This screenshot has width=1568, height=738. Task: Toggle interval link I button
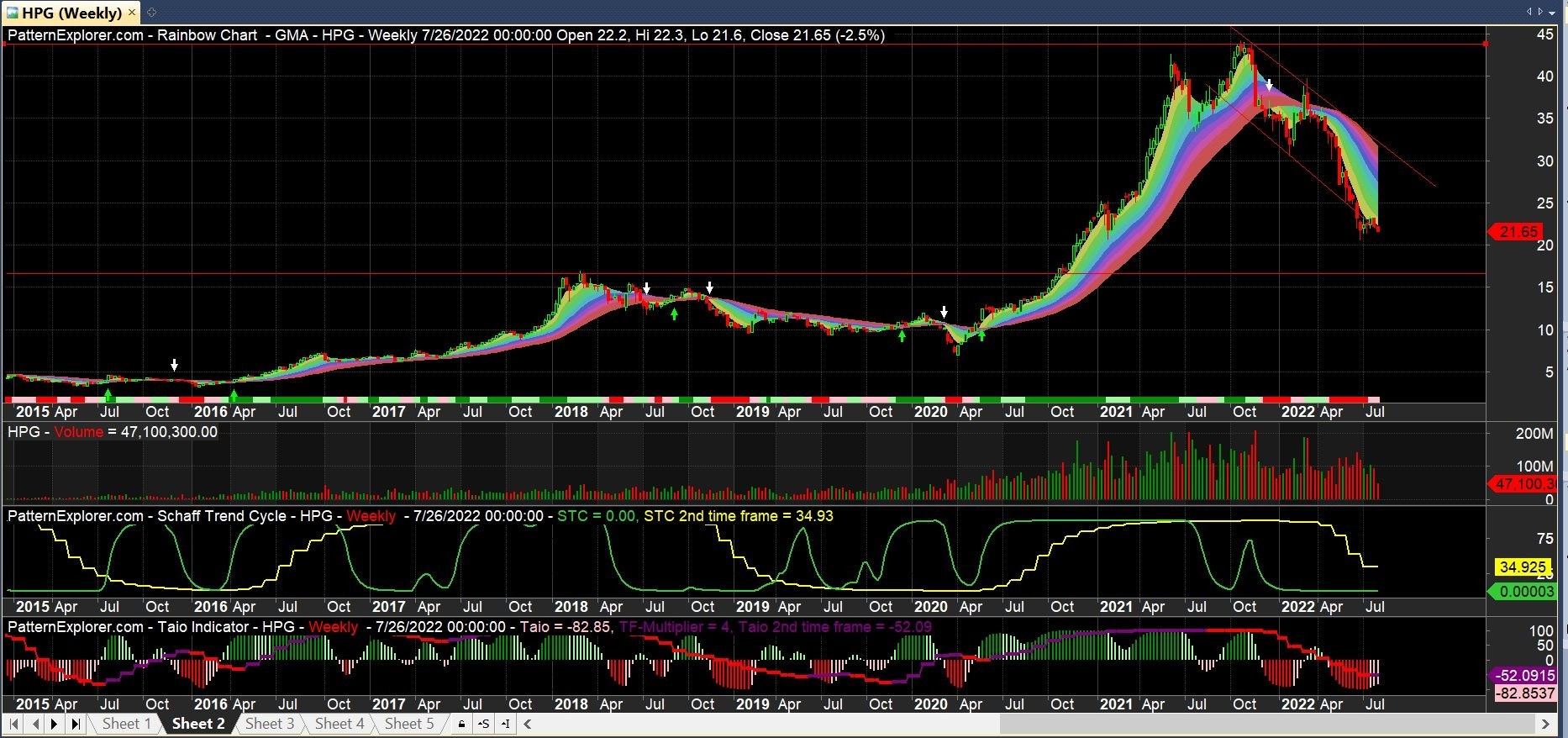point(505,724)
